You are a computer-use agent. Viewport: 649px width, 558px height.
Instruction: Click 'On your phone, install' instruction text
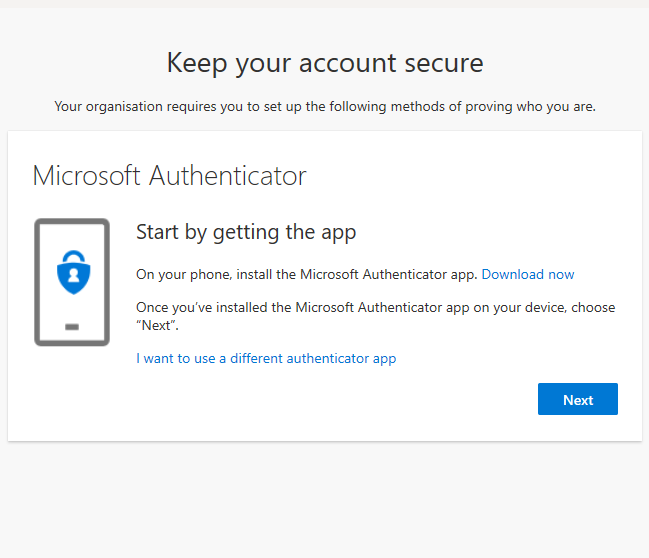pyautogui.click(x=307, y=274)
